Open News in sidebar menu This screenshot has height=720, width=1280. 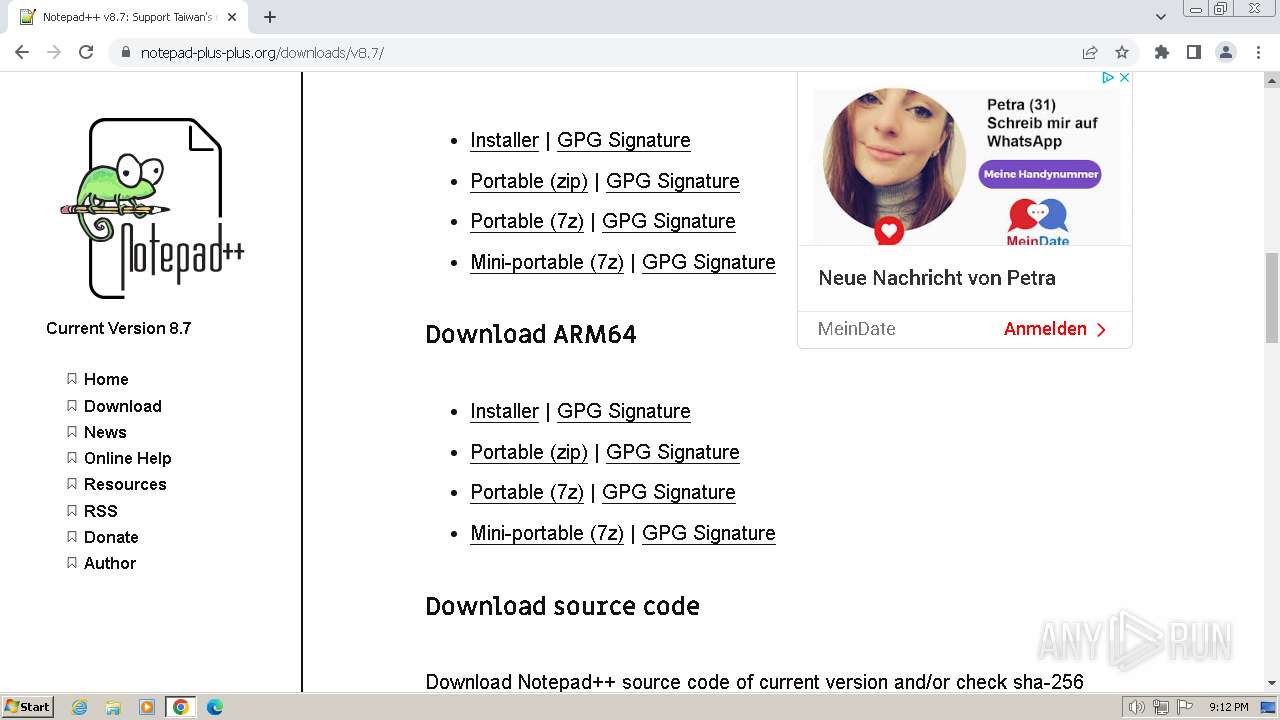click(105, 432)
